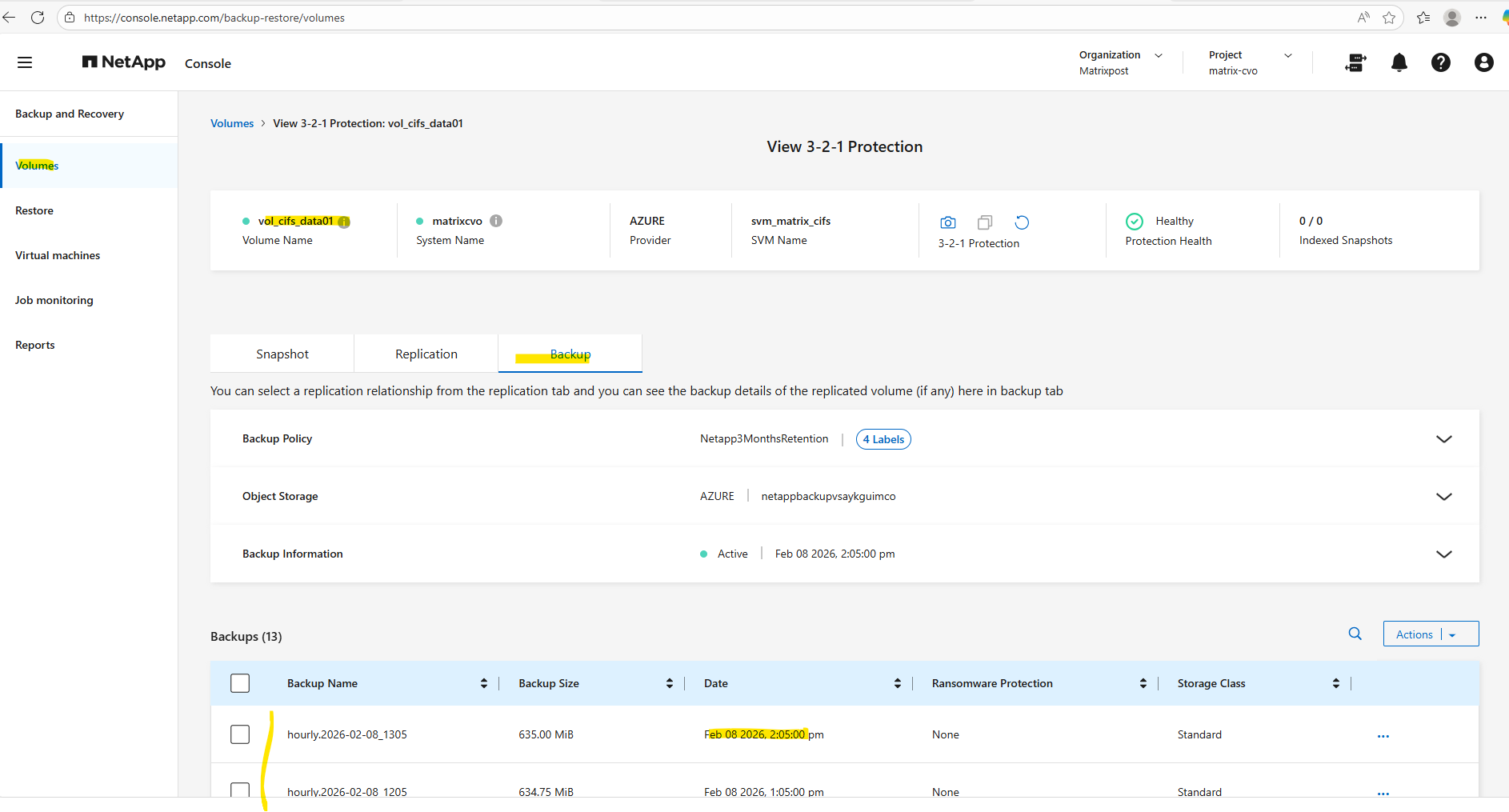Expand the Object Storage row
Viewport: 1509px width, 812px height.
(1443, 497)
